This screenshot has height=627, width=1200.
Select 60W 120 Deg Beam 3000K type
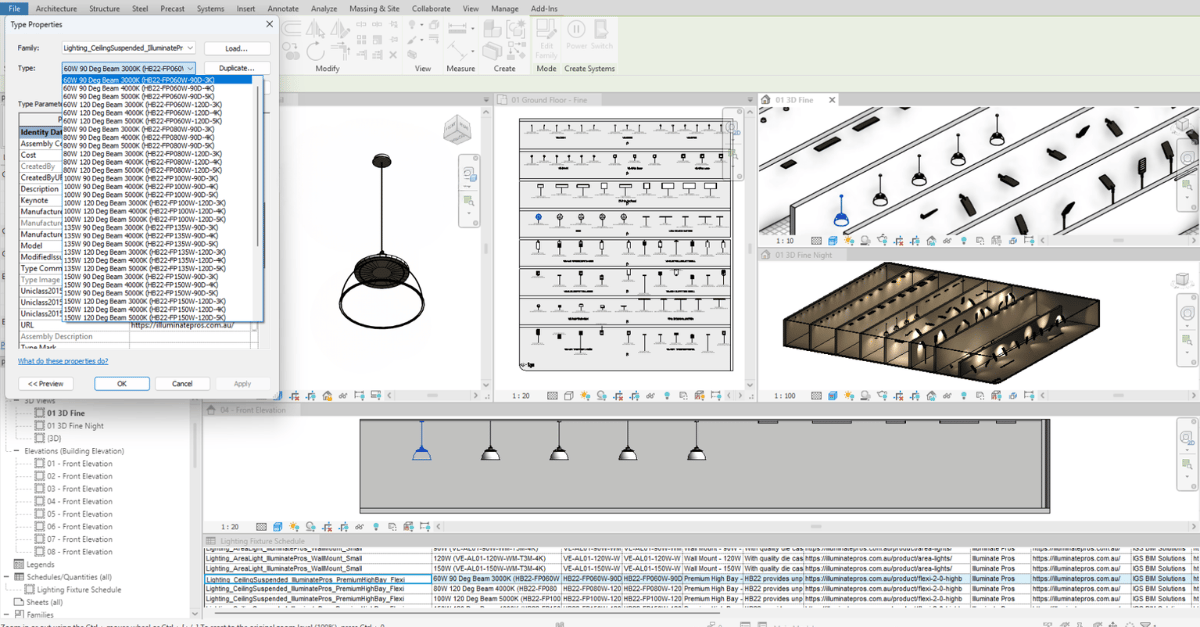coord(144,104)
